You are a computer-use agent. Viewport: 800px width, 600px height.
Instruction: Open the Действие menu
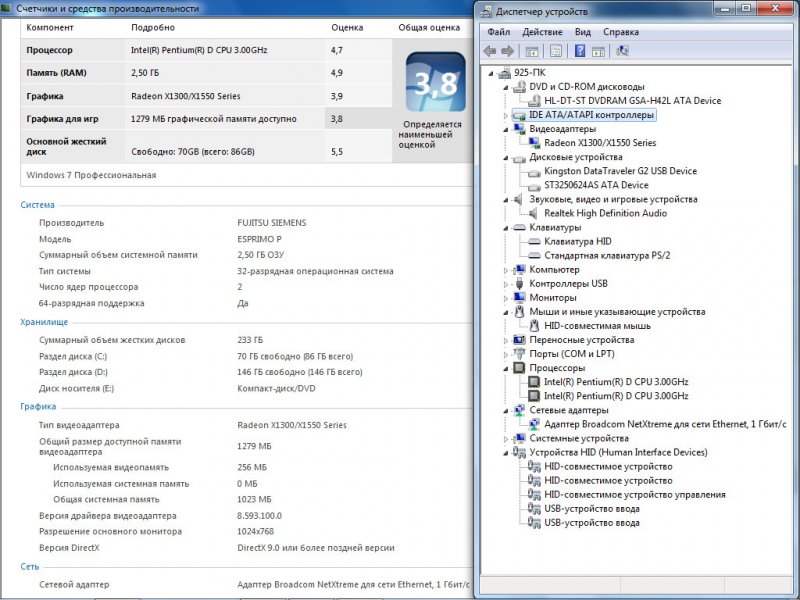pyautogui.click(x=543, y=32)
